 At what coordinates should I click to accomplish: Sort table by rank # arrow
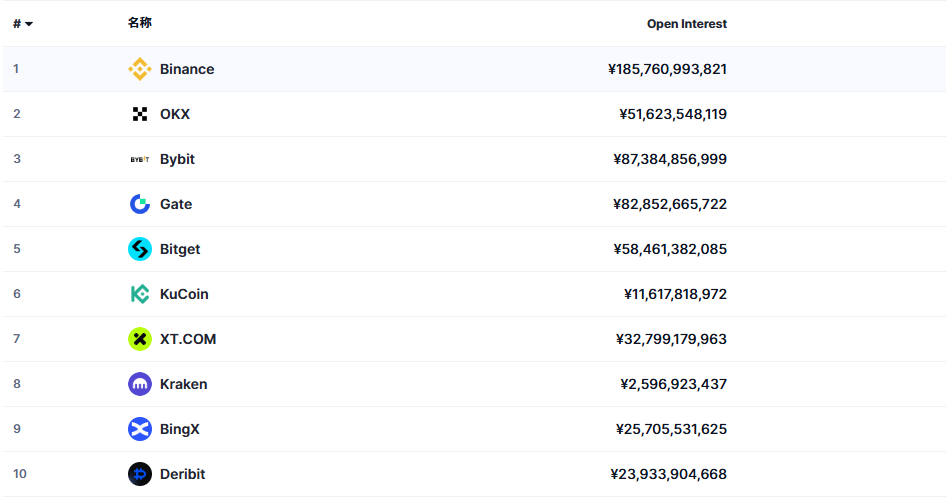click(x=29, y=24)
